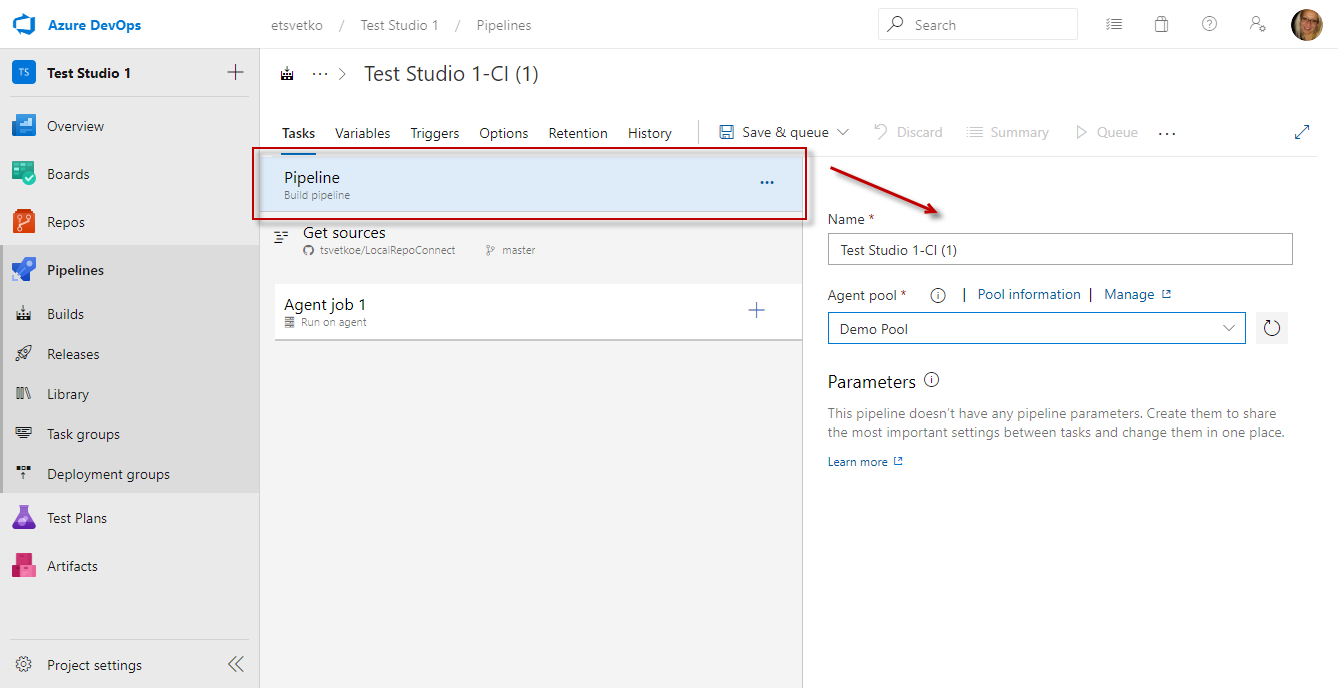
Task: Click the Summary button
Action: pyautogui.click(x=1008, y=132)
